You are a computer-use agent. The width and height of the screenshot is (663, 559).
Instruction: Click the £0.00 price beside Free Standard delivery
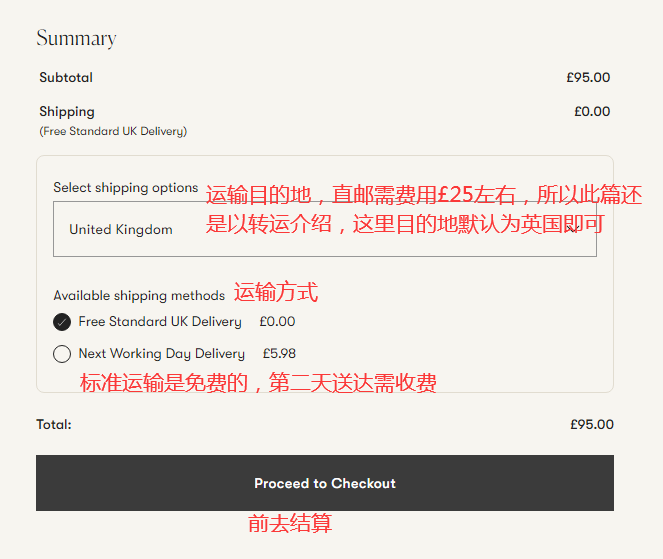(x=277, y=322)
